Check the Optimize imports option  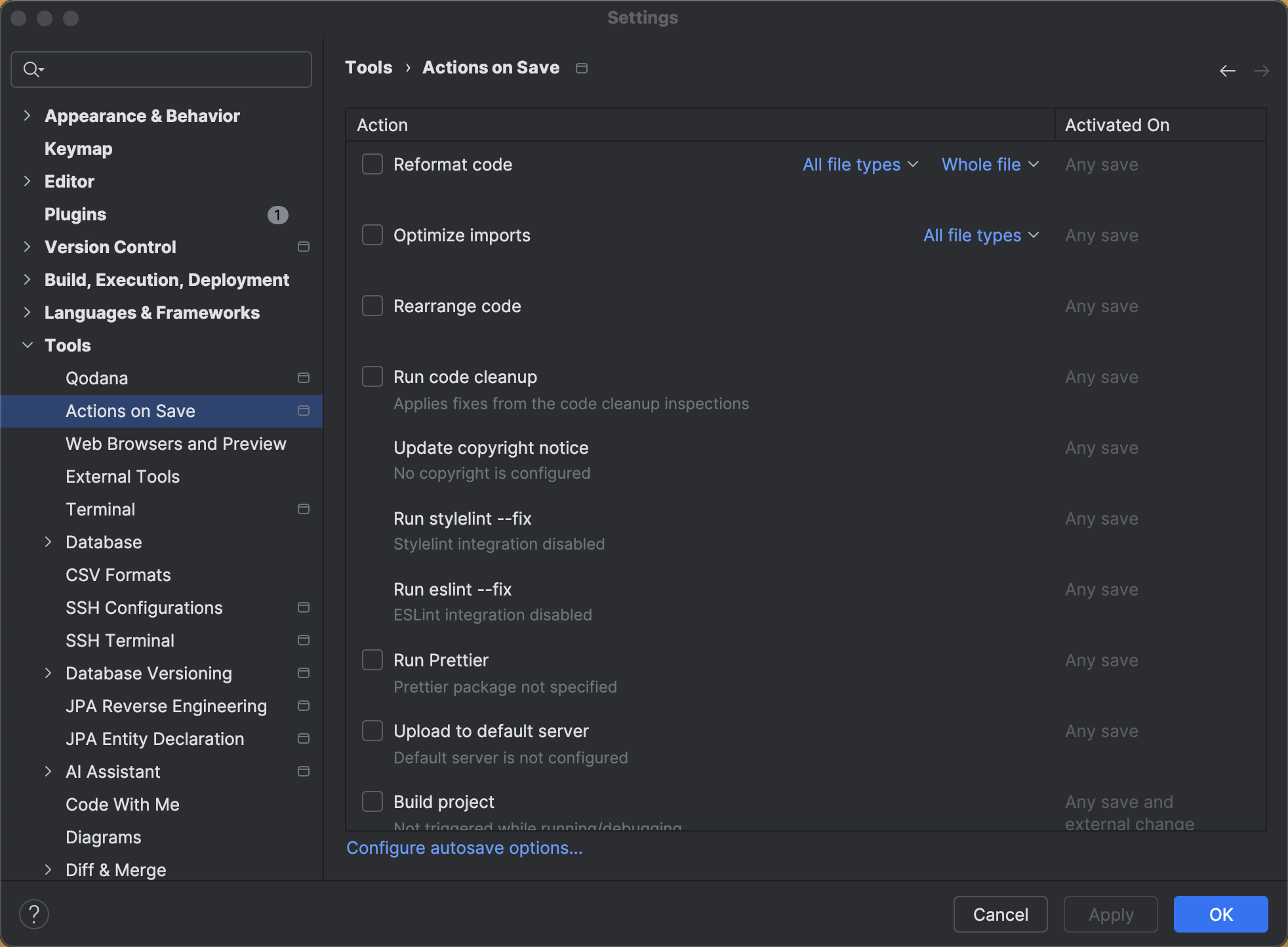pyautogui.click(x=372, y=234)
